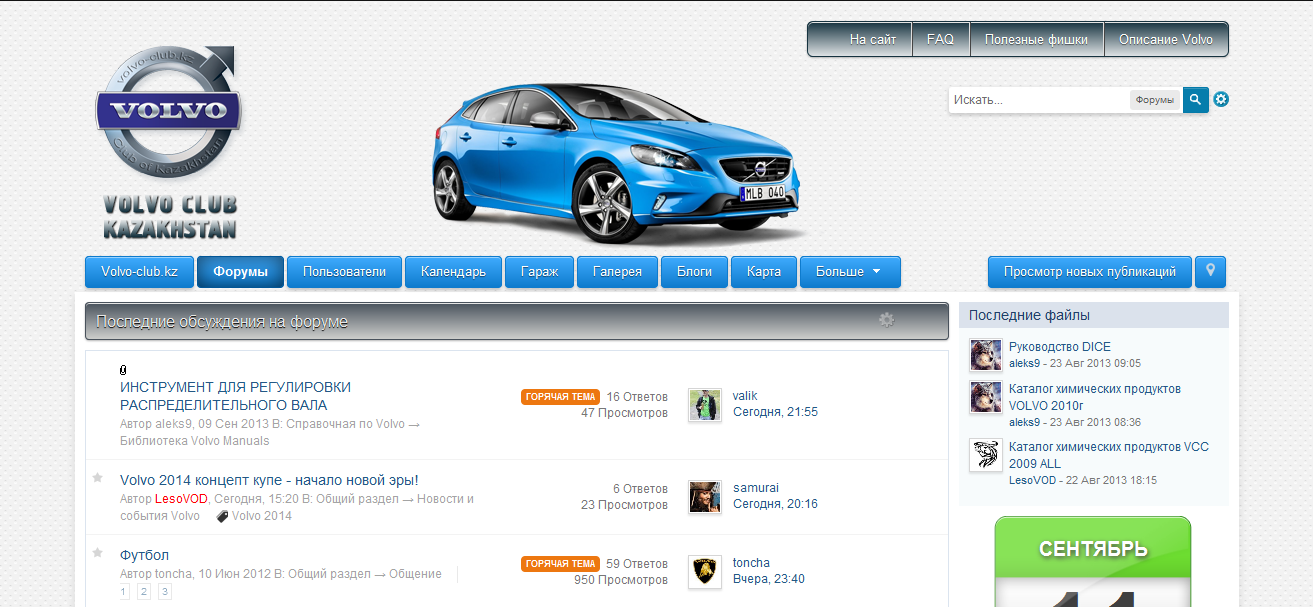Open the Футбол topic
The image size is (1313, 607).
pyautogui.click(x=144, y=555)
